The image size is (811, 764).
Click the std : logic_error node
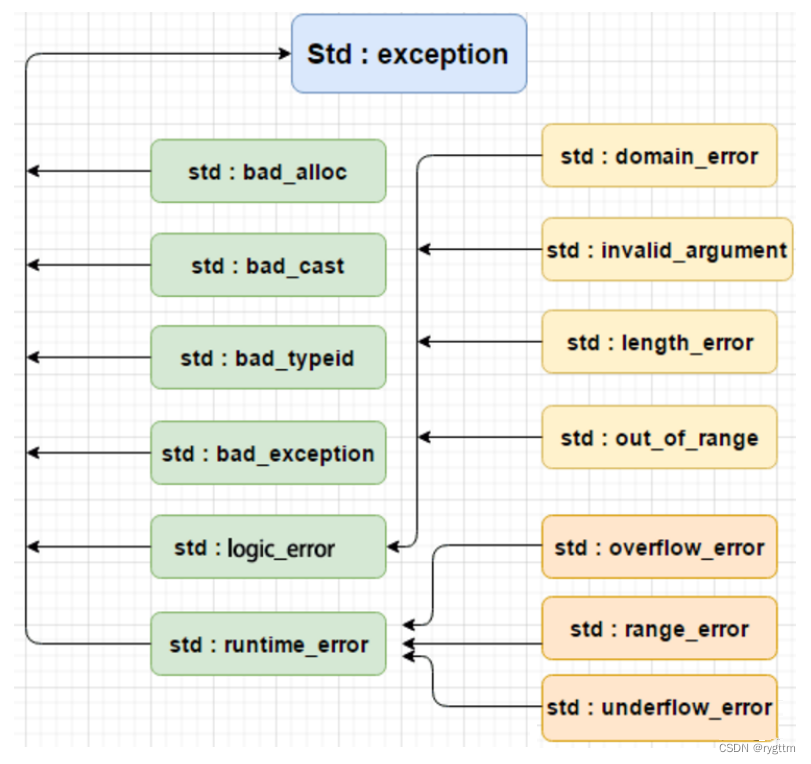(268, 547)
